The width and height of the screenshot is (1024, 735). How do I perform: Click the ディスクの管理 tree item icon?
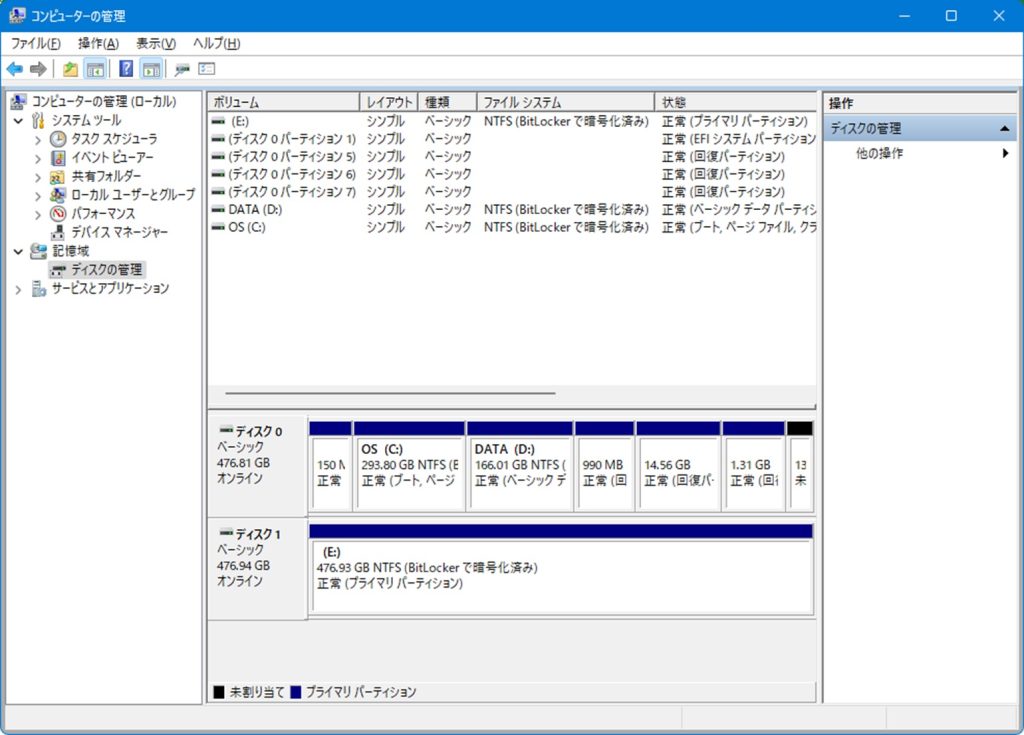(x=58, y=270)
